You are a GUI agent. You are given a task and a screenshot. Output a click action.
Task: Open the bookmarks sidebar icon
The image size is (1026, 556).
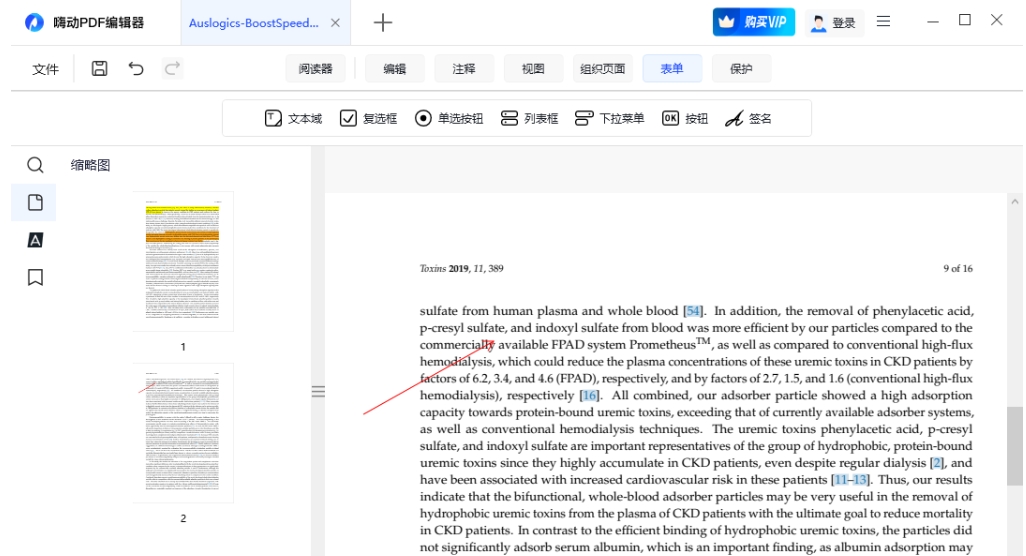coord(35,277)
